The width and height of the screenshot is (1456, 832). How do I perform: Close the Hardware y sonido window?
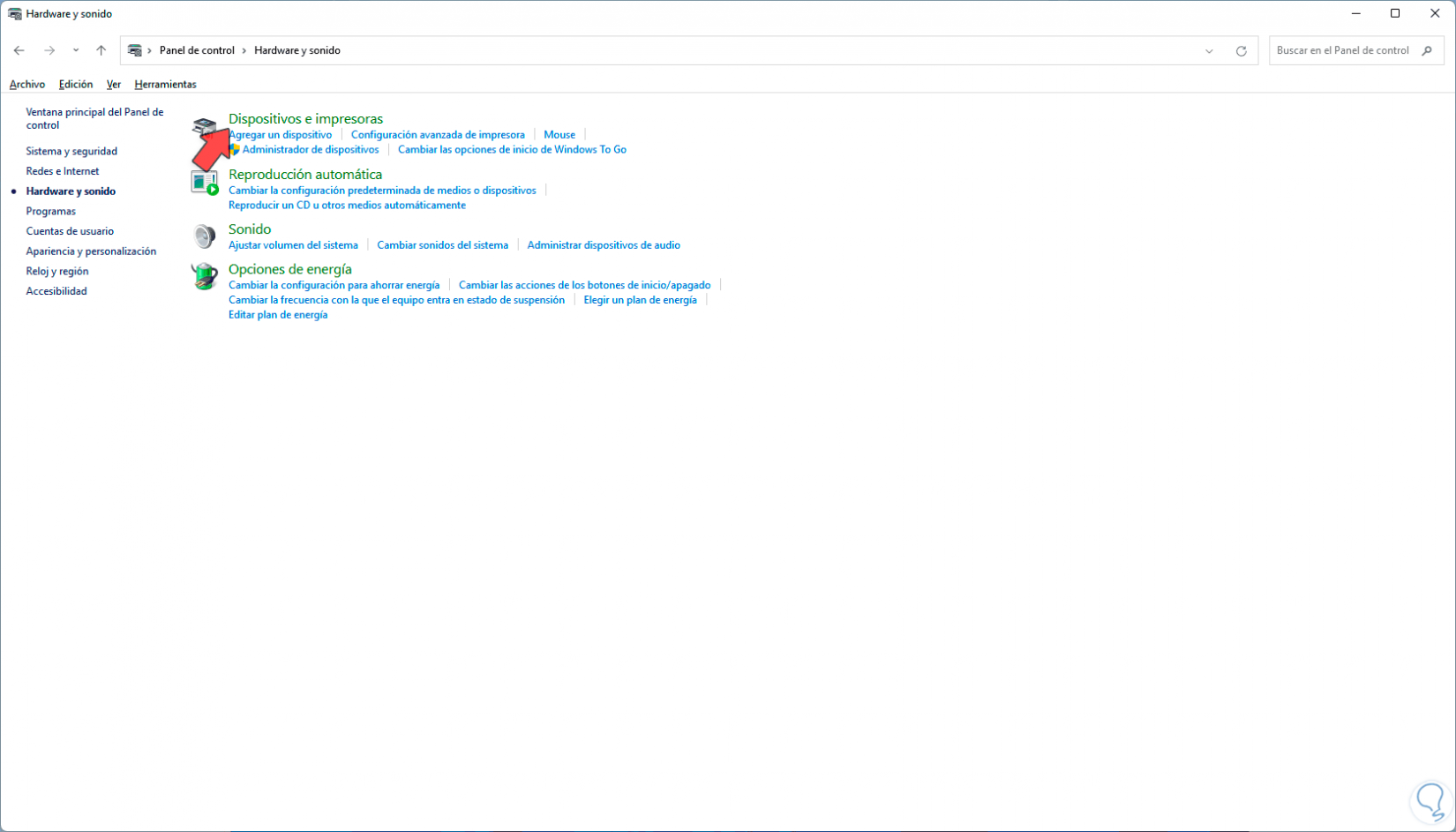point(1435,13)
